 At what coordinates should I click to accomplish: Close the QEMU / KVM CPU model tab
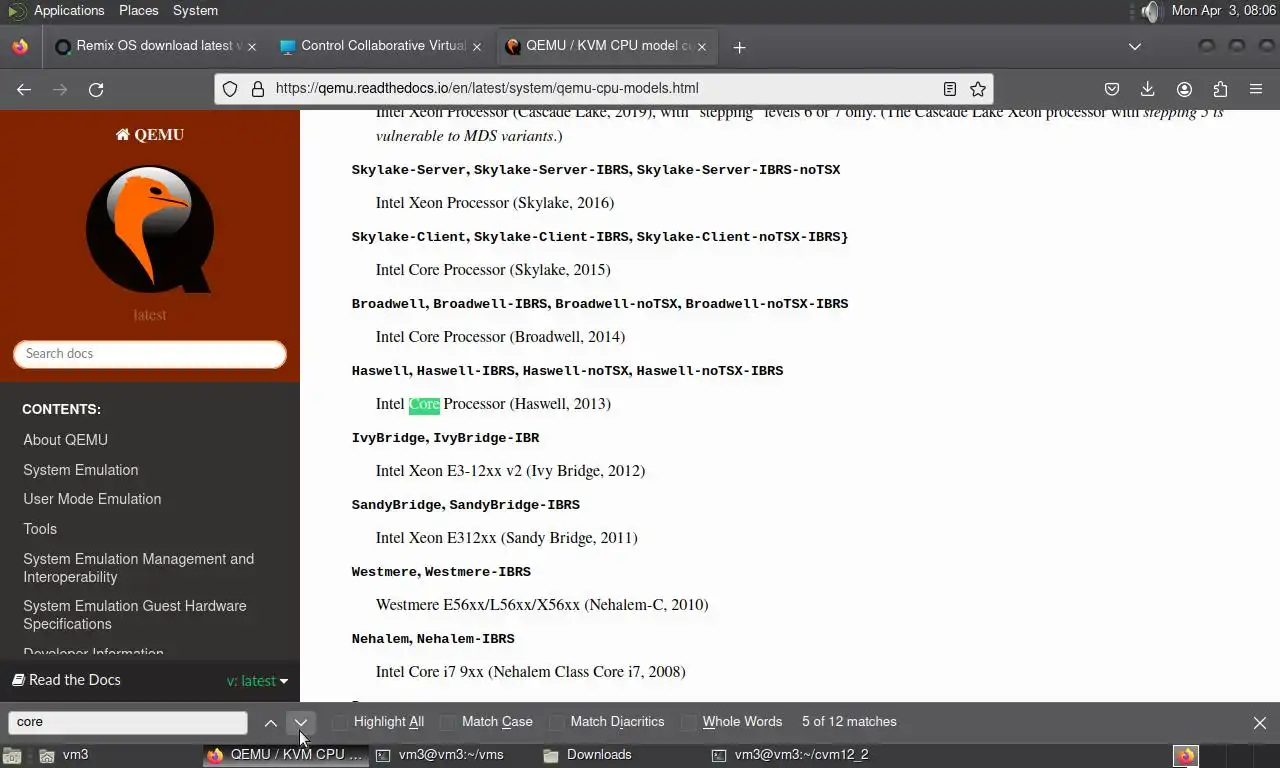pyautogui.click(x=702, y=46)
